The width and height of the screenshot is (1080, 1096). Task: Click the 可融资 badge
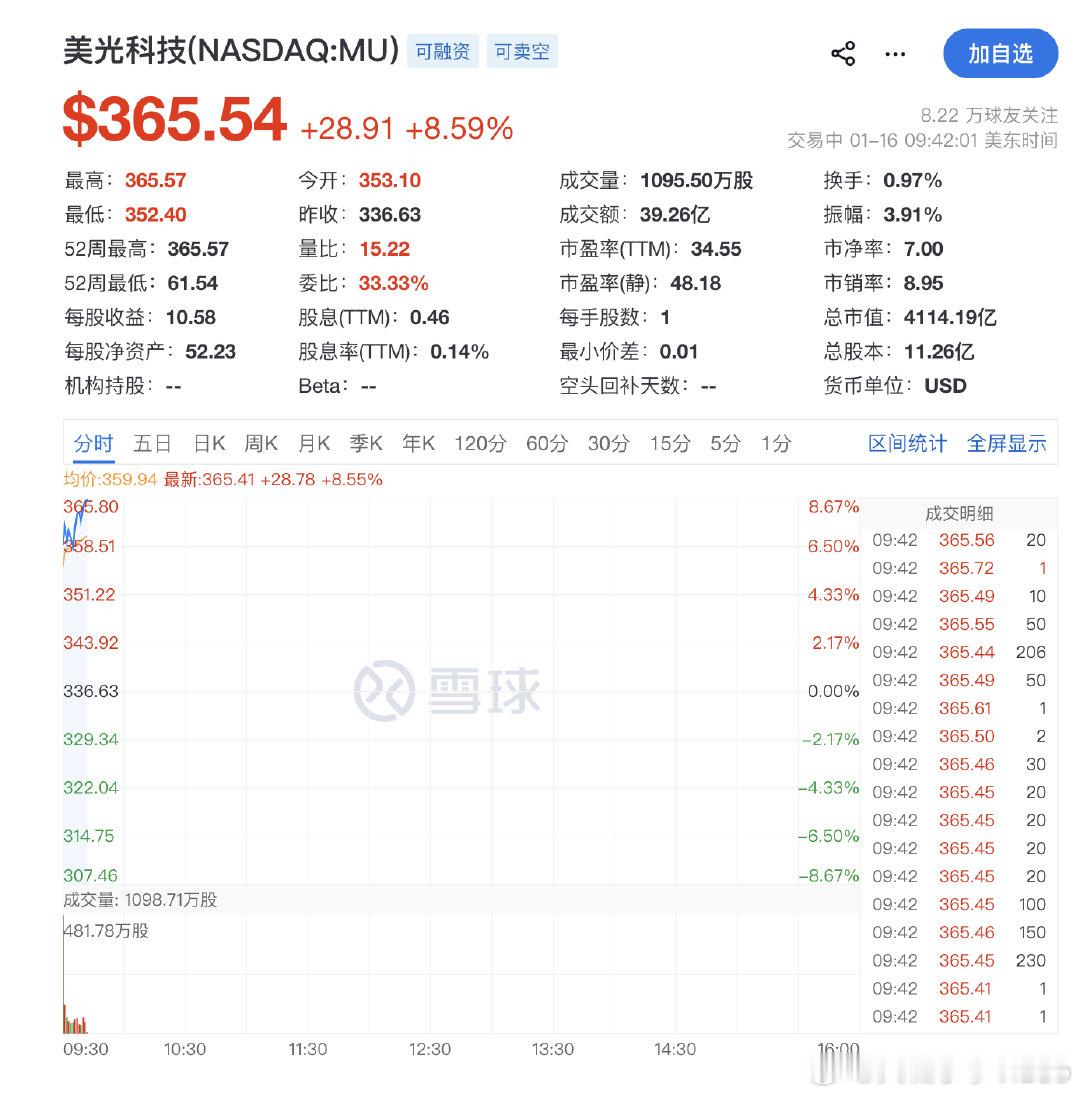pyautogui.click(x=443, y=53)
